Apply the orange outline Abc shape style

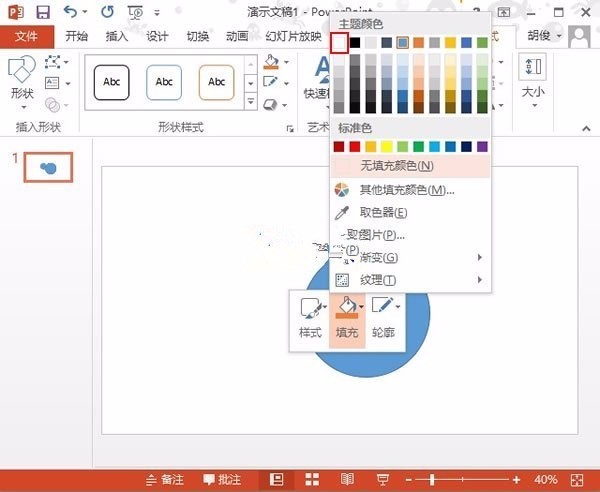coord(217,82)
